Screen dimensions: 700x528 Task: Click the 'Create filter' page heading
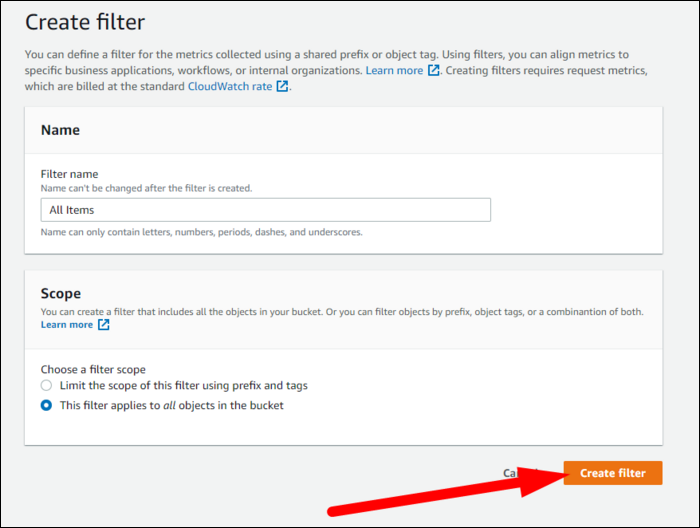[x=86, y=21]
